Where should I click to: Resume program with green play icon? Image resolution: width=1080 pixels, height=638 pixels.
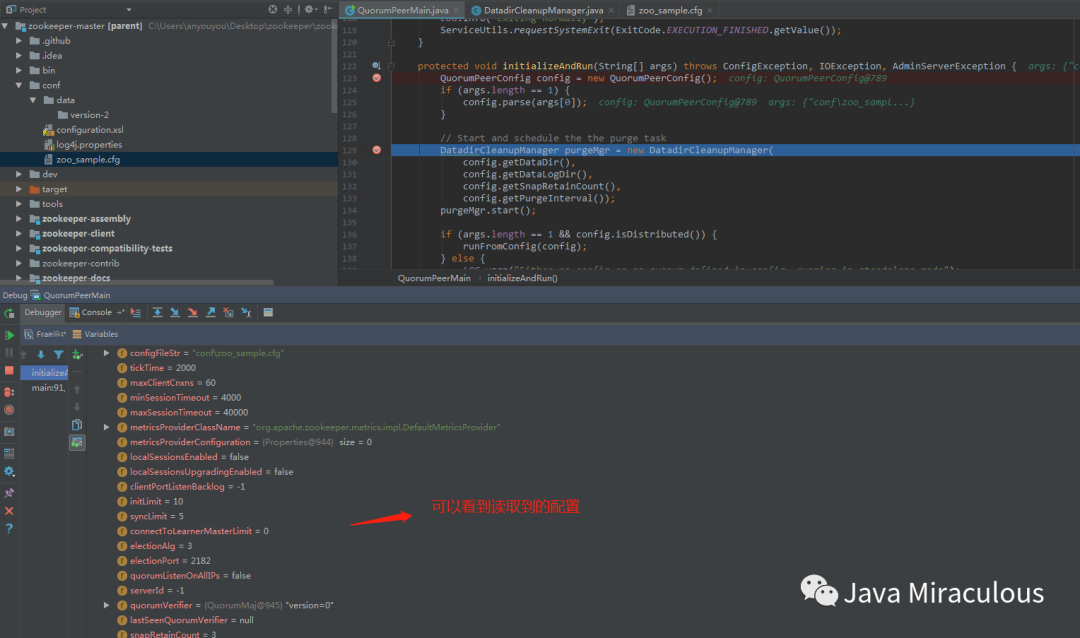[x=9, y=335]
